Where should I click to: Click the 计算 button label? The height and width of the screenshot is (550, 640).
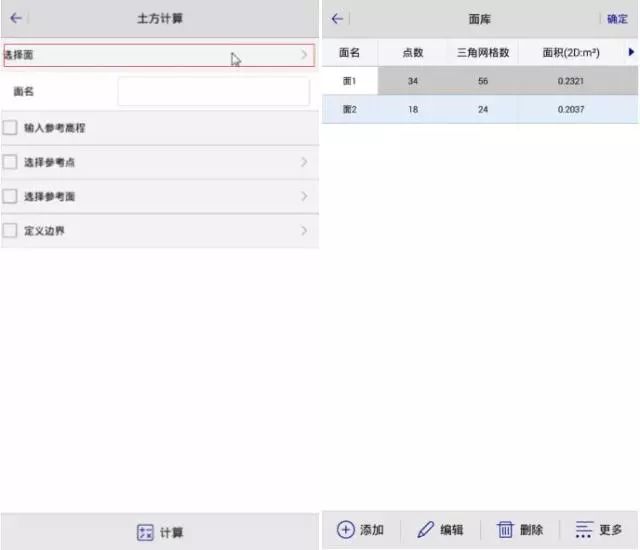click(171, 532)
